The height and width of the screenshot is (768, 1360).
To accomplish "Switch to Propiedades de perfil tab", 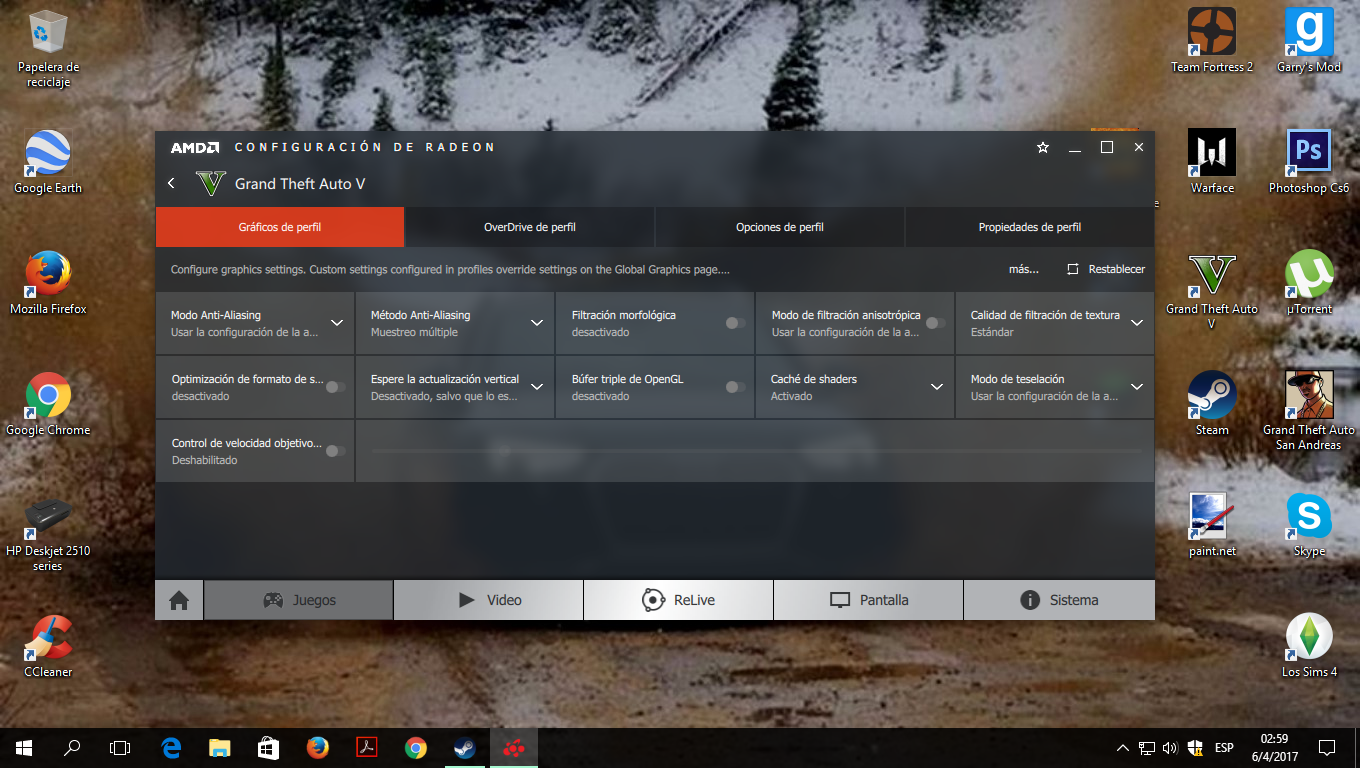I will point(1030,227).
